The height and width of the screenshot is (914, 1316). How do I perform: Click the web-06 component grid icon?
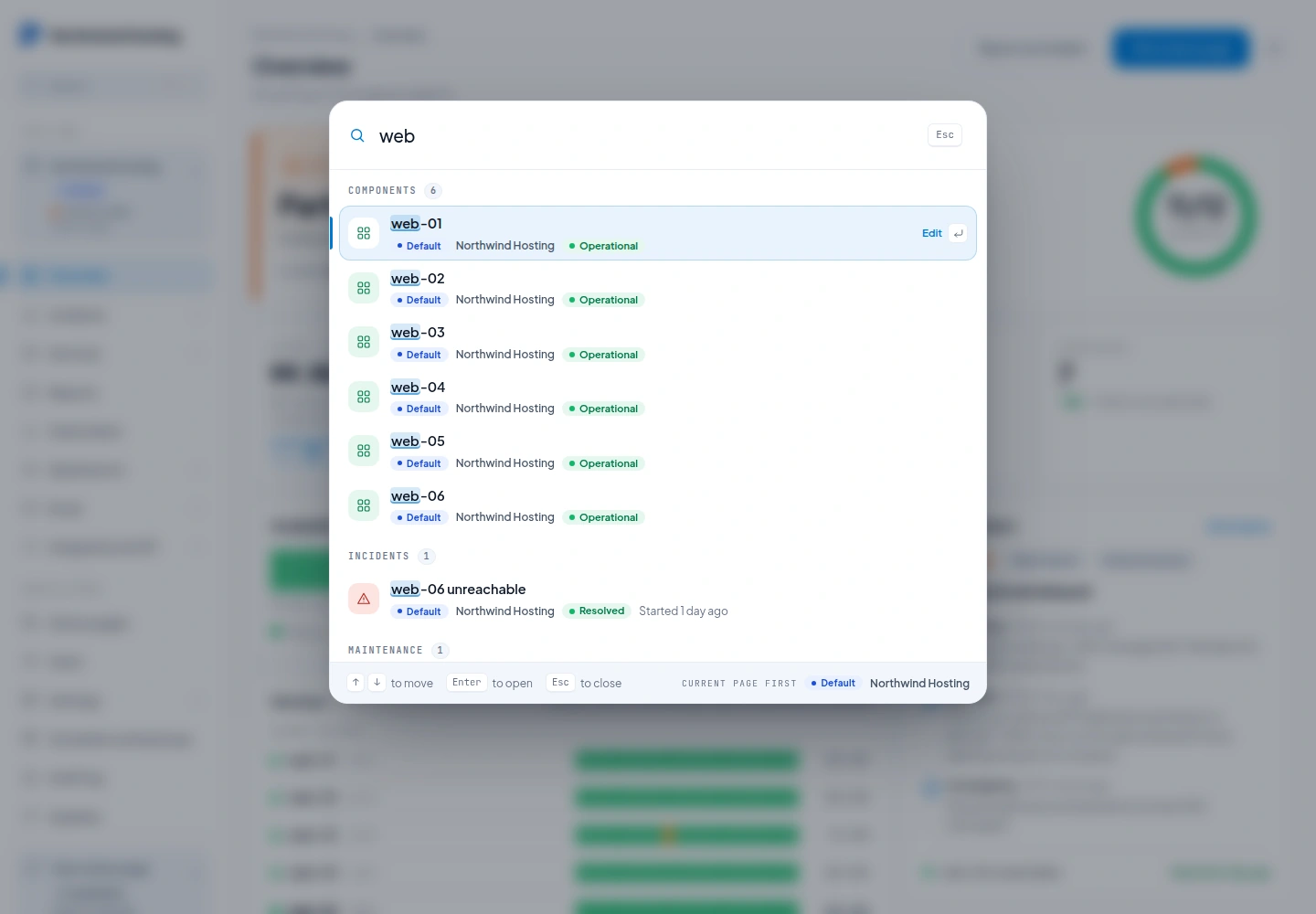364,505
